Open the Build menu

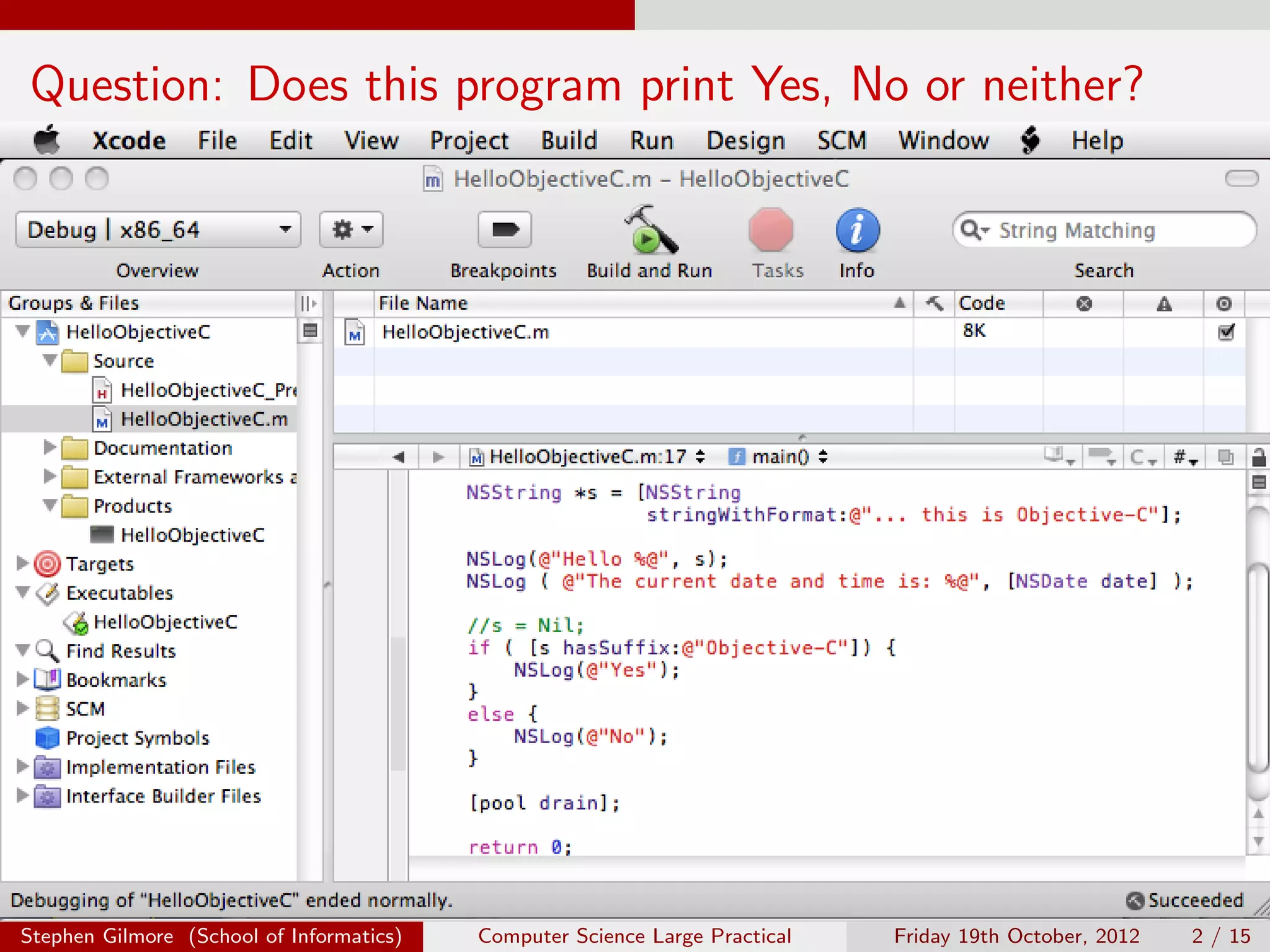(x=569, y=141)
